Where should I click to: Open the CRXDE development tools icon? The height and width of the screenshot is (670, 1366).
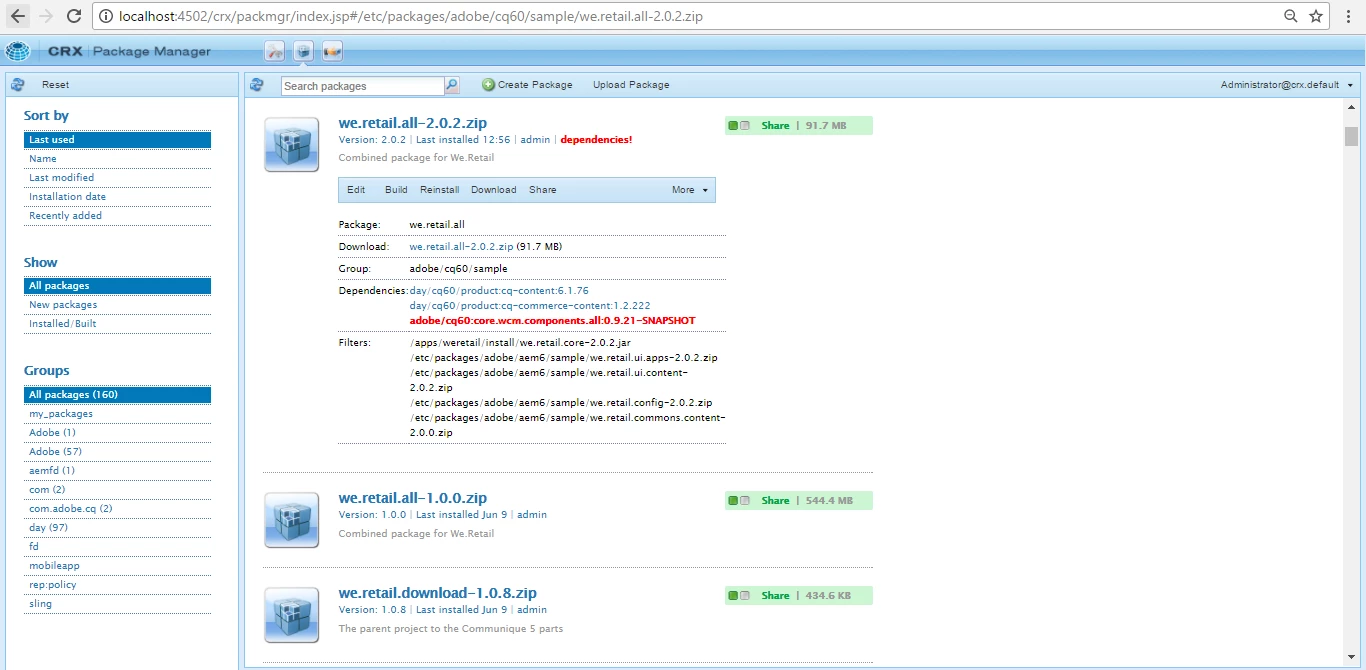tap(275, 51)
